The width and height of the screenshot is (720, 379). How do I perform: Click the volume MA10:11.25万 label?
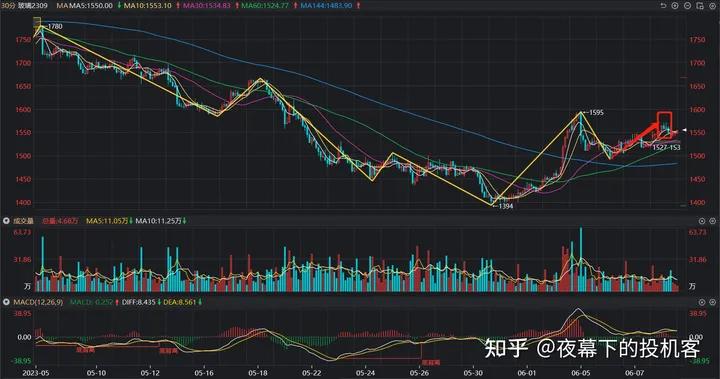[158, 221]
